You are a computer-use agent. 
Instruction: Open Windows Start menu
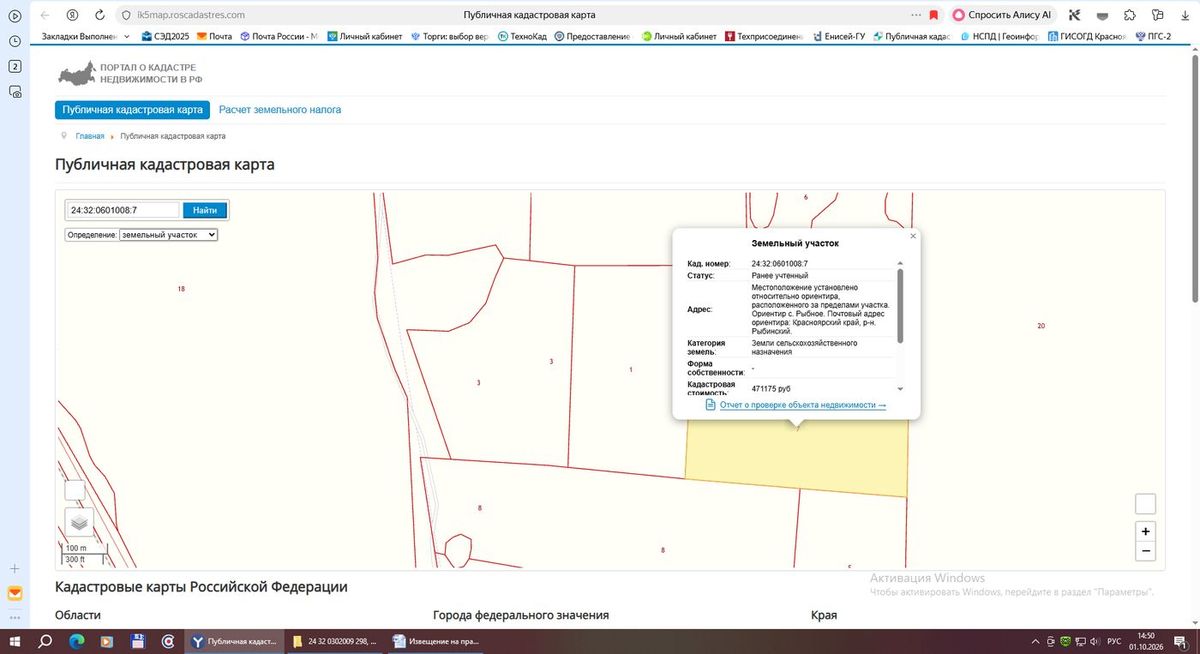pos(15,641)
